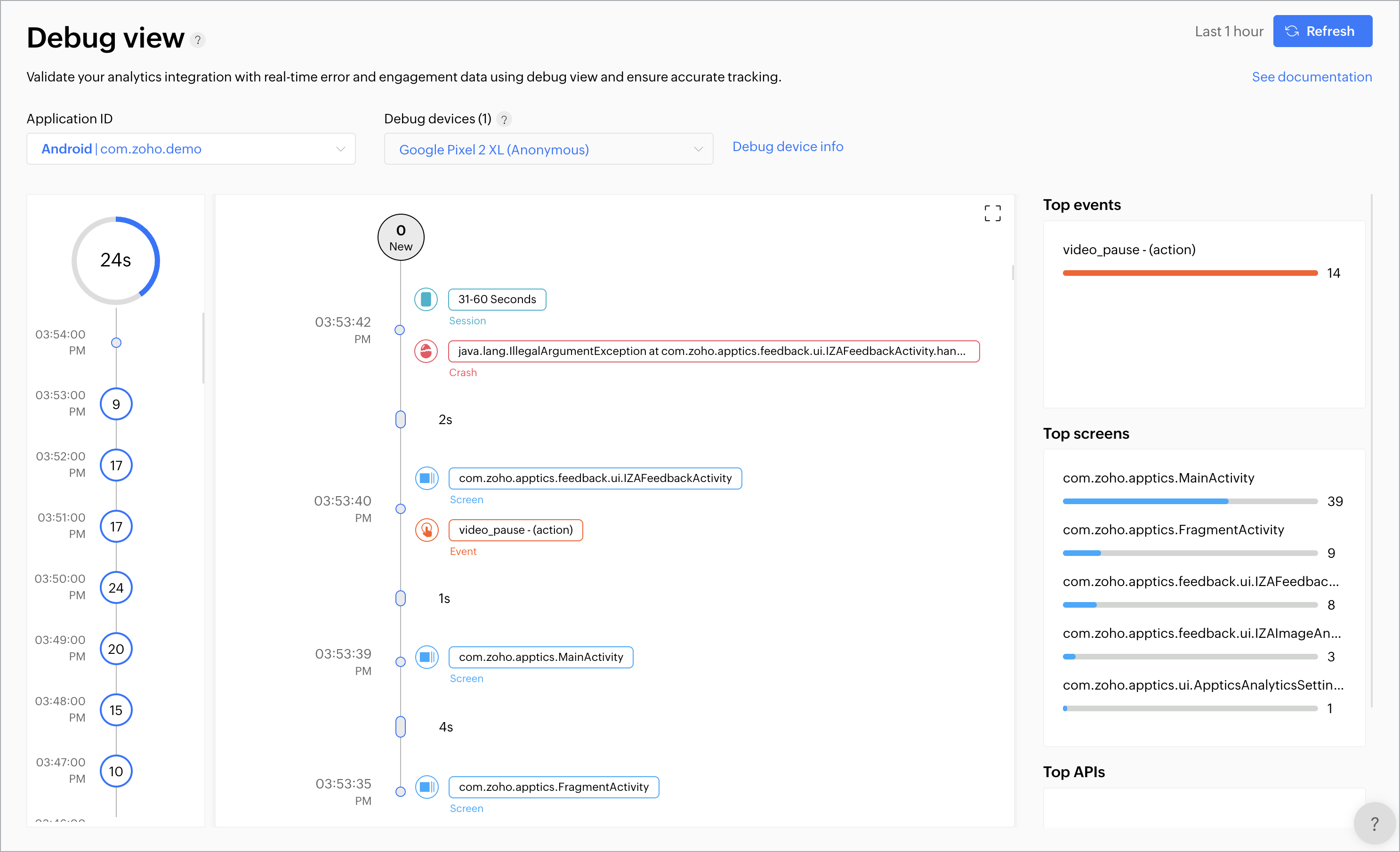Screen dimensions: 1400x852
Task: Select the 03:50:00 PM marker showing 24
Action: 116,588
